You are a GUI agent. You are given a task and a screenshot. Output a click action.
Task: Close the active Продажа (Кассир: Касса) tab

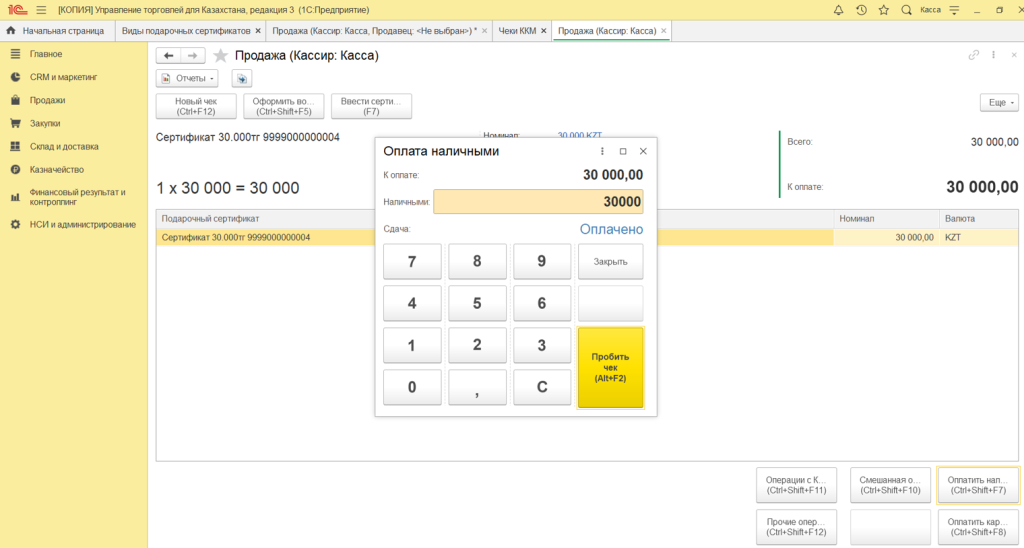(x=664, y=31)
